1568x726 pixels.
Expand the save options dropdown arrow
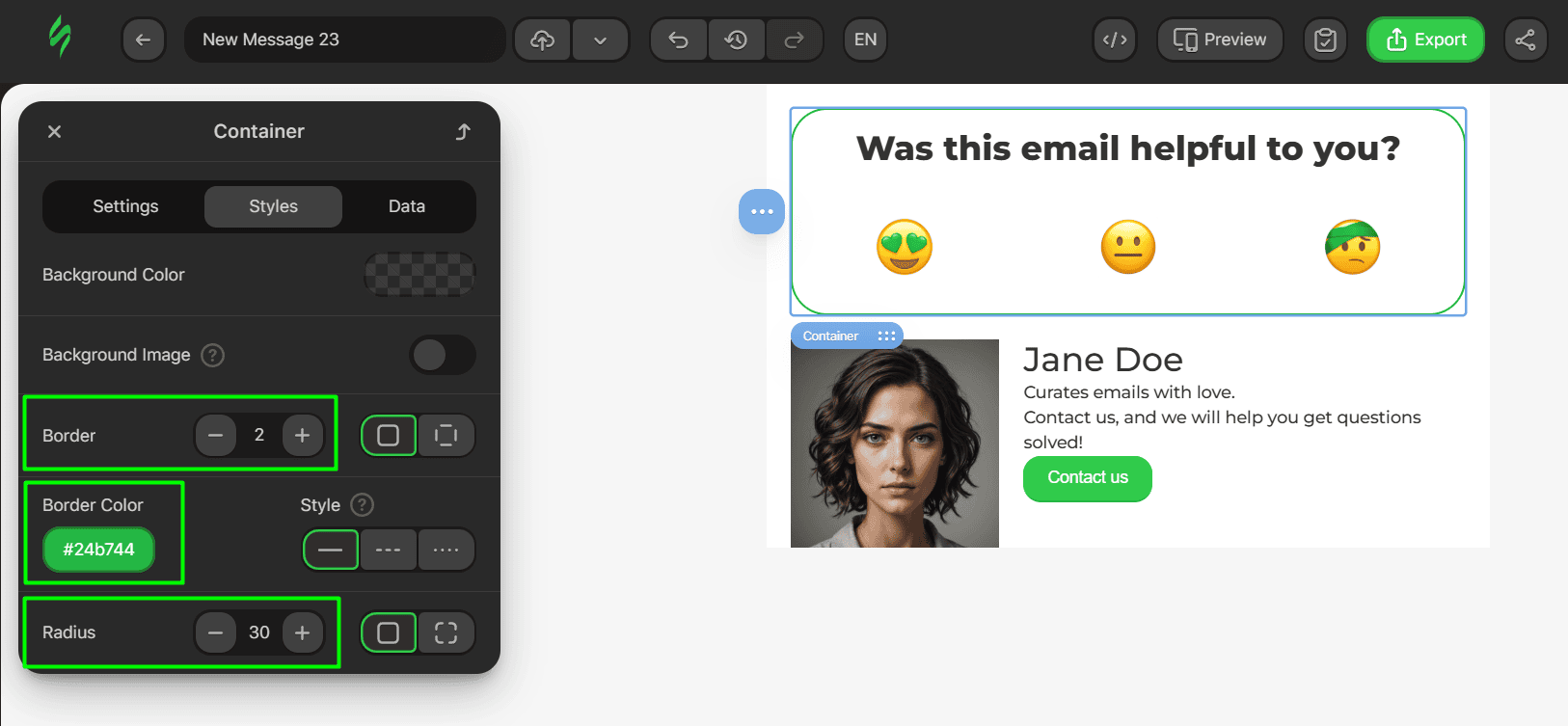[x=600, y=40]
